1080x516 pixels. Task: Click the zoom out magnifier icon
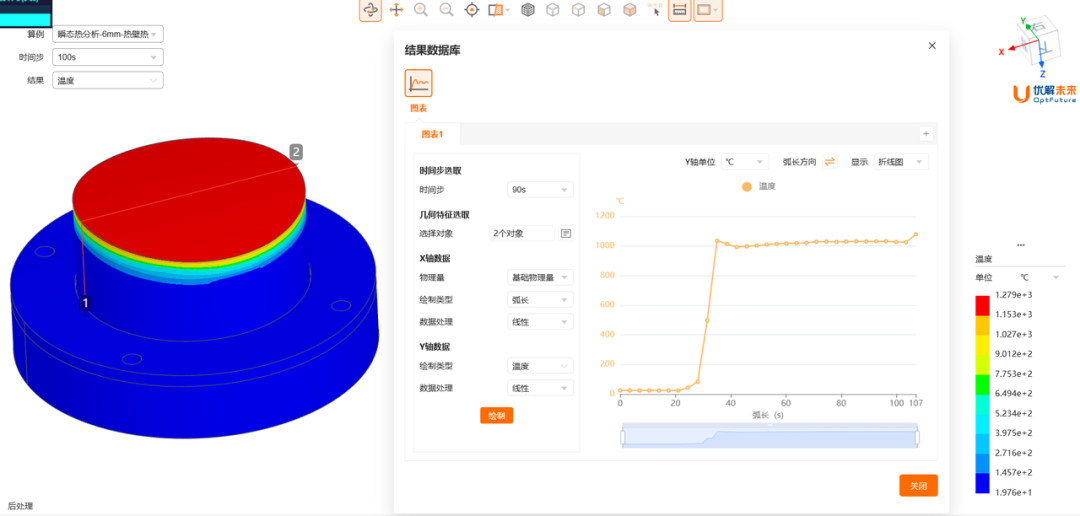(x=446, y=10)
